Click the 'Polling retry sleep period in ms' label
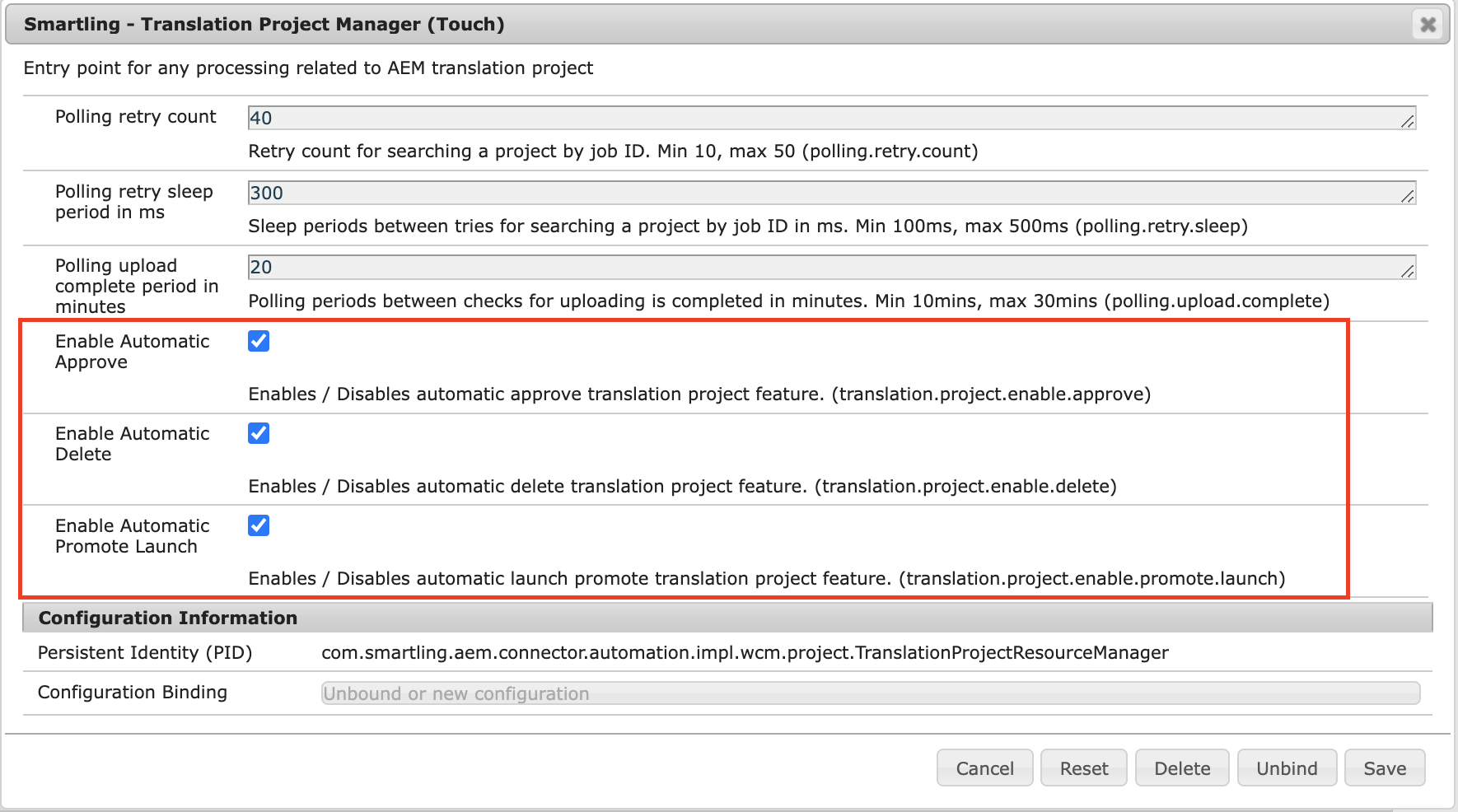Screen dimensions: 1458x812 134,202
